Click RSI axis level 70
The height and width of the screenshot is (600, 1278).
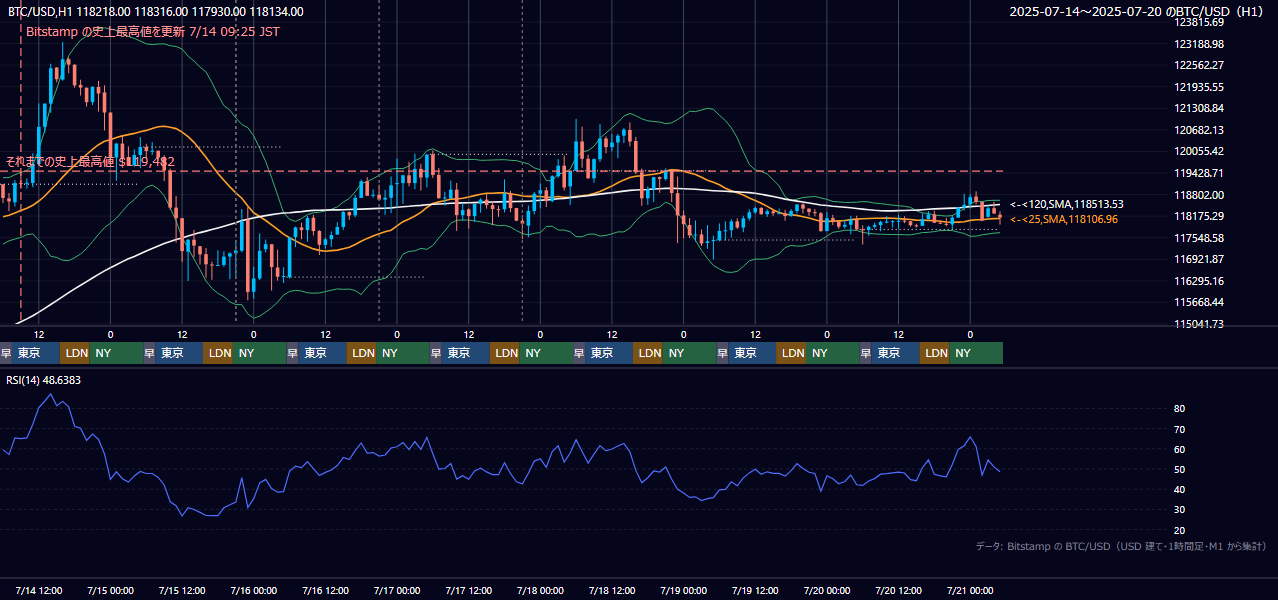[1179, 429]
